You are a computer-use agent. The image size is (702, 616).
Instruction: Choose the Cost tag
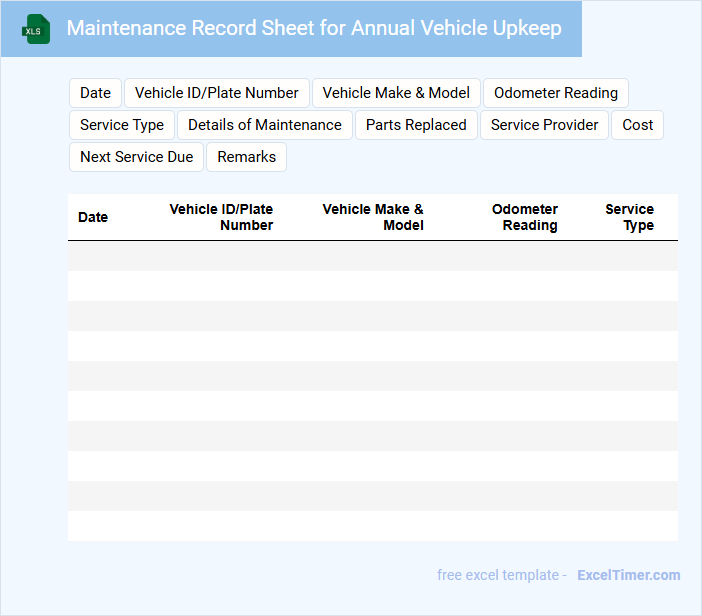coord(637,125)
